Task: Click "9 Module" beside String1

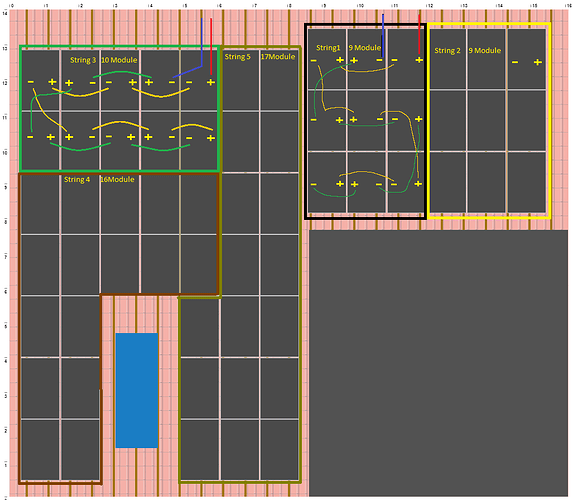Action: point(365,48)
